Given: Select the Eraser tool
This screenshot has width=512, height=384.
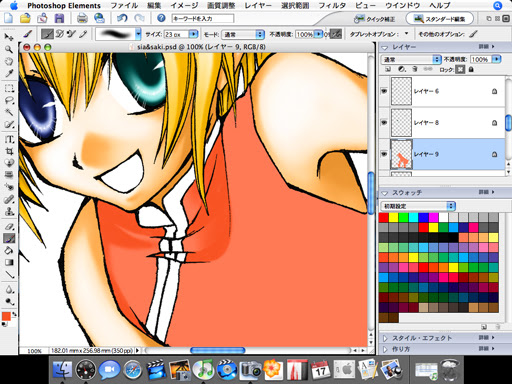Looking at the screenshot, I should coord(9,227).
